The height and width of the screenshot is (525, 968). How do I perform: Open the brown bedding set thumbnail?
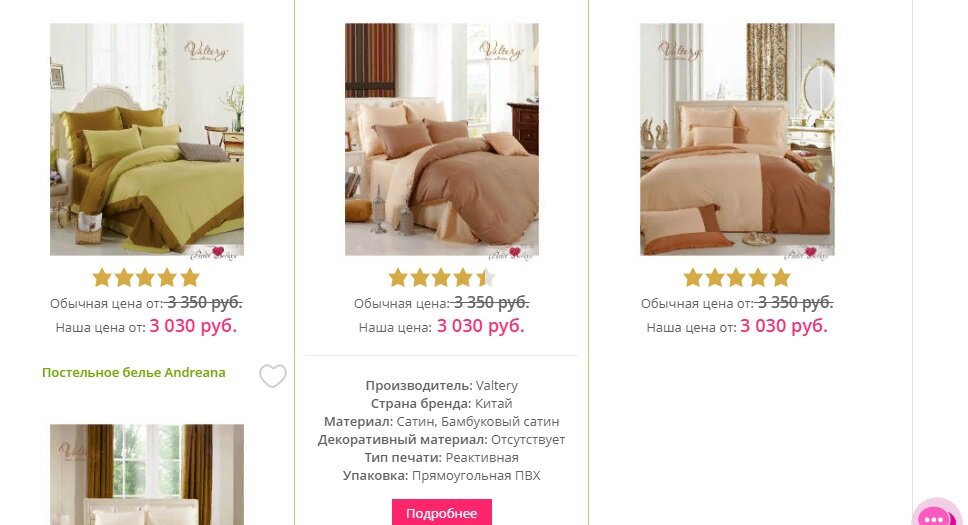pyautogui.click(x=441, y=140)
